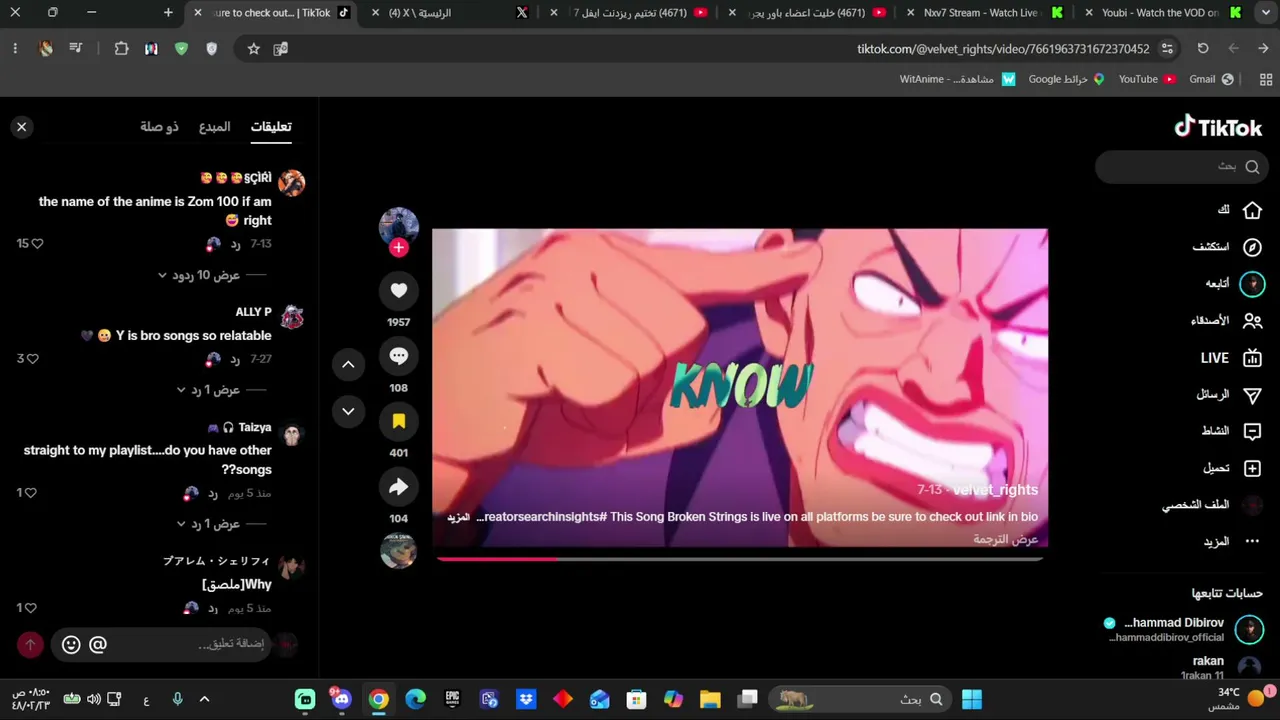Image resolution: width=1280 pixels, height=720 pixels.
Task: Open Discord from the taskbar
Action: click(x=341, y=699)
